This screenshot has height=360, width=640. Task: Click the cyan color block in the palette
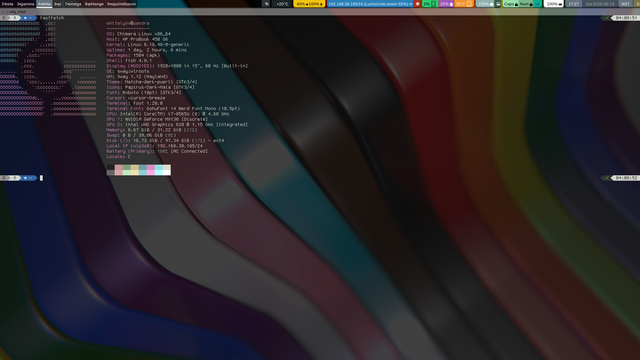click(158, 170)
